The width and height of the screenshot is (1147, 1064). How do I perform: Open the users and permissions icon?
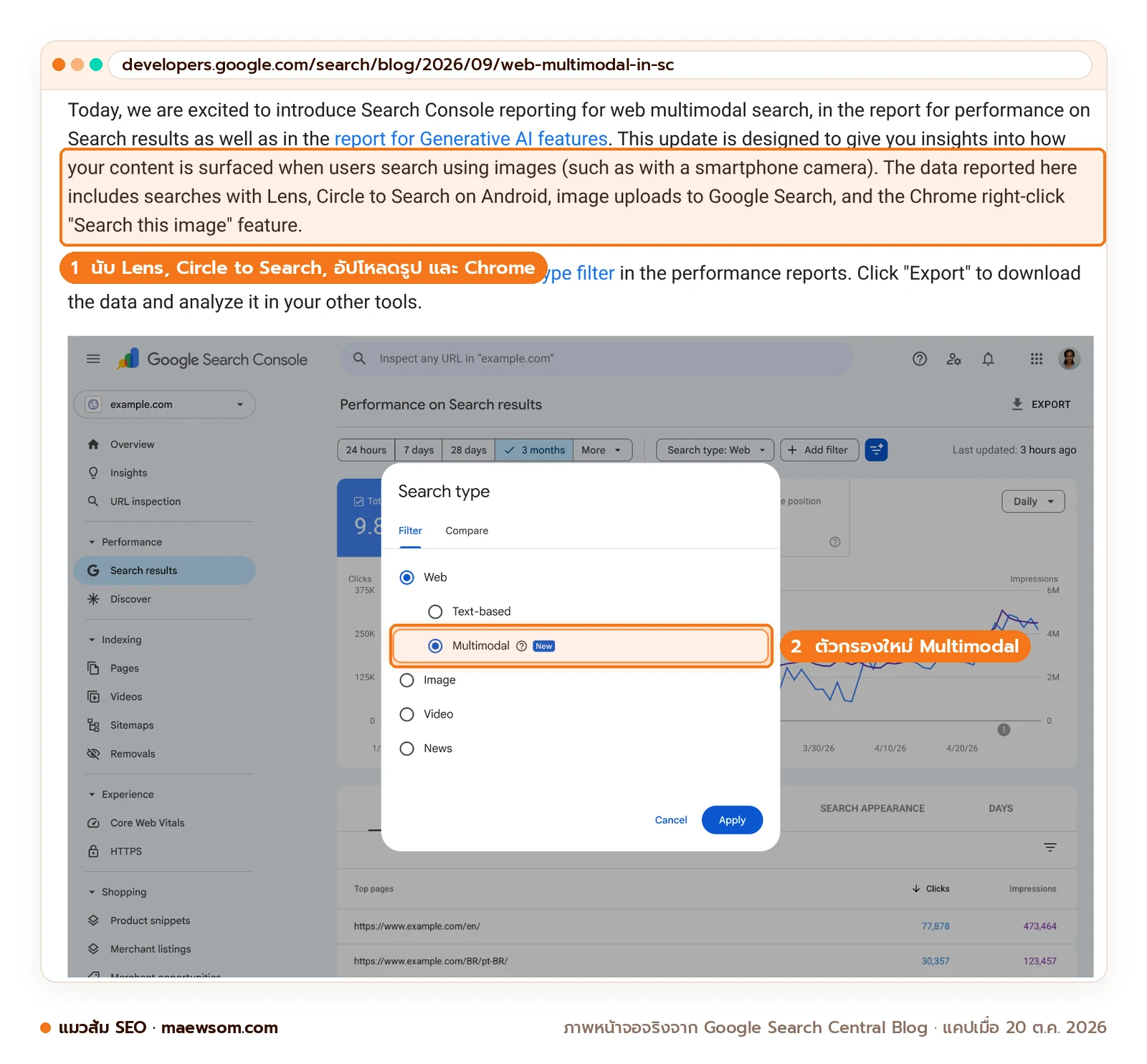953,358
